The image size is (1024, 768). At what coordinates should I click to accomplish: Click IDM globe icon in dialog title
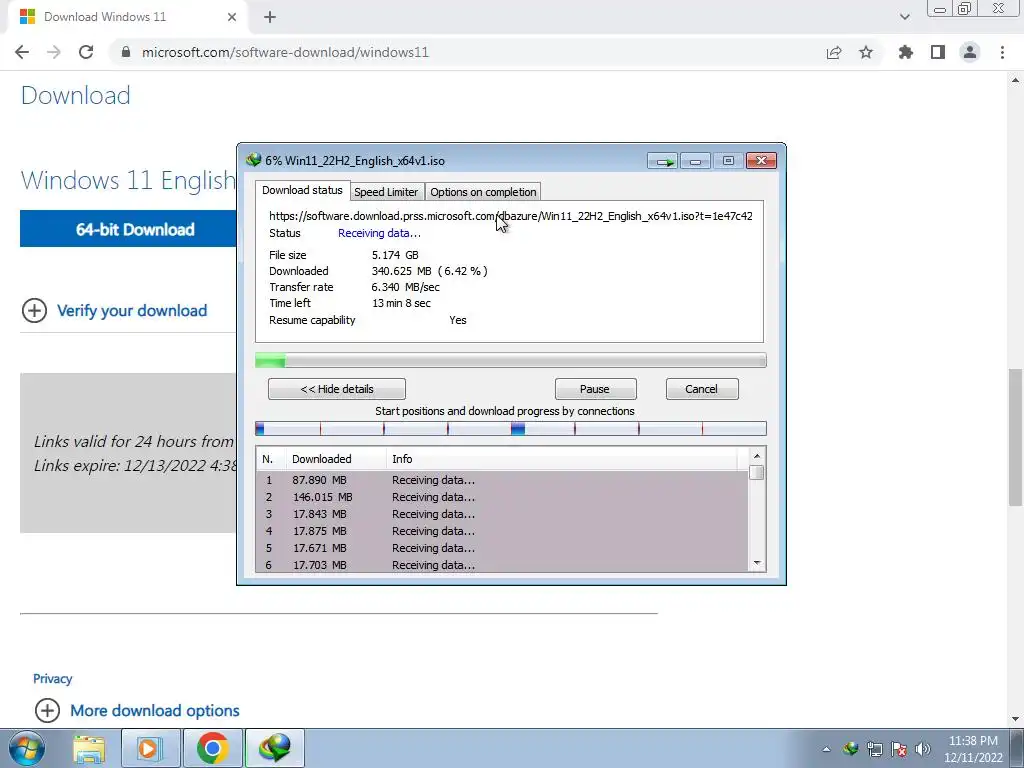253,160
